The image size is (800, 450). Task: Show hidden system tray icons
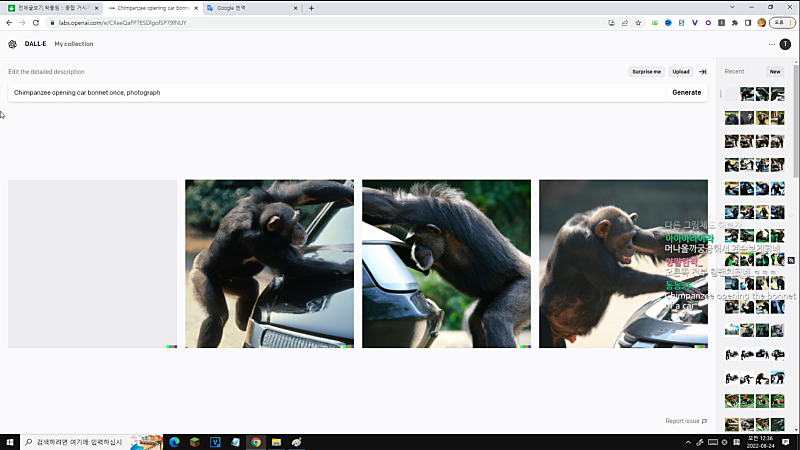(x=688, y=442)
